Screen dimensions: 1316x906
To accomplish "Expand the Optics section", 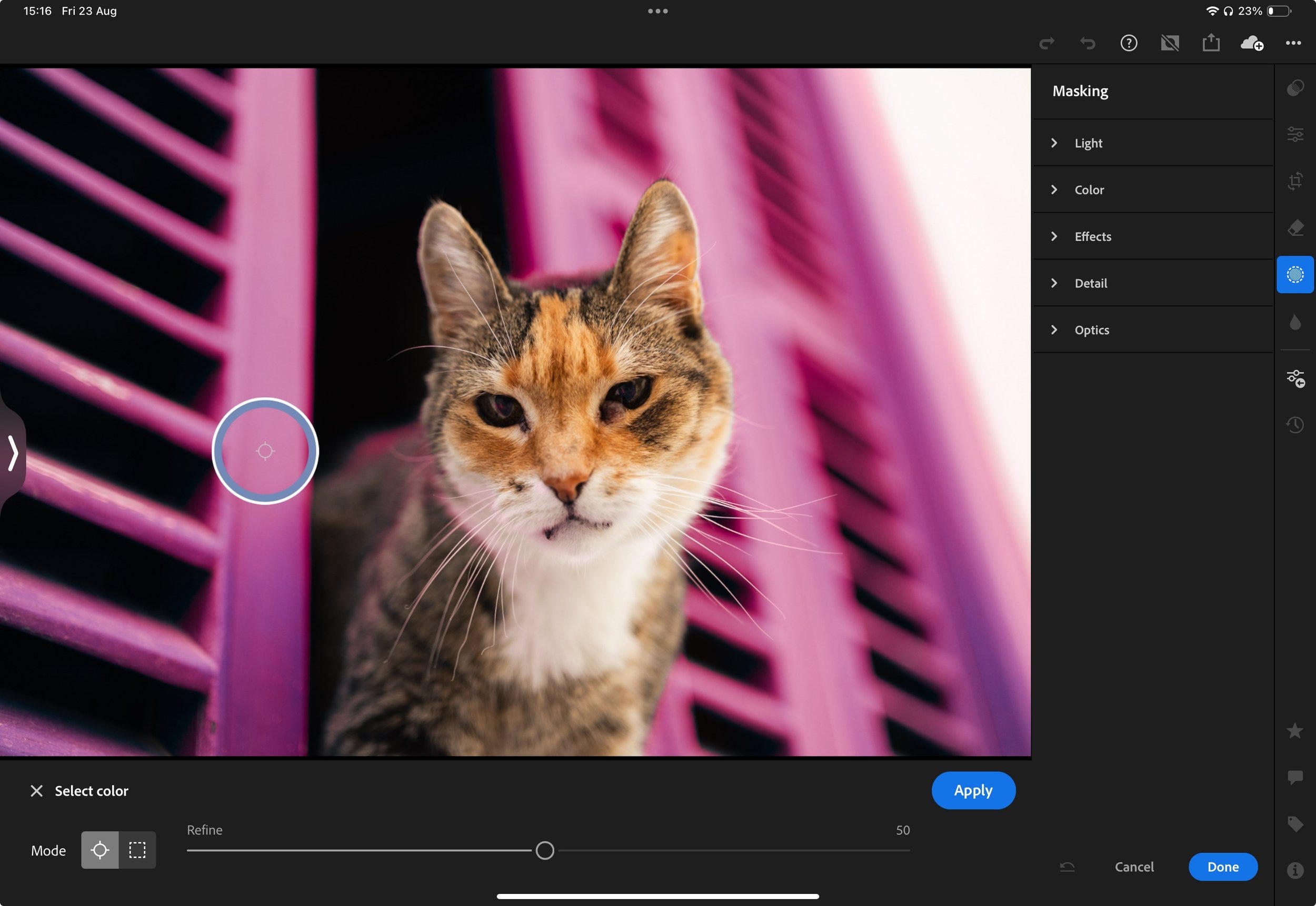I will [1091, 330].
